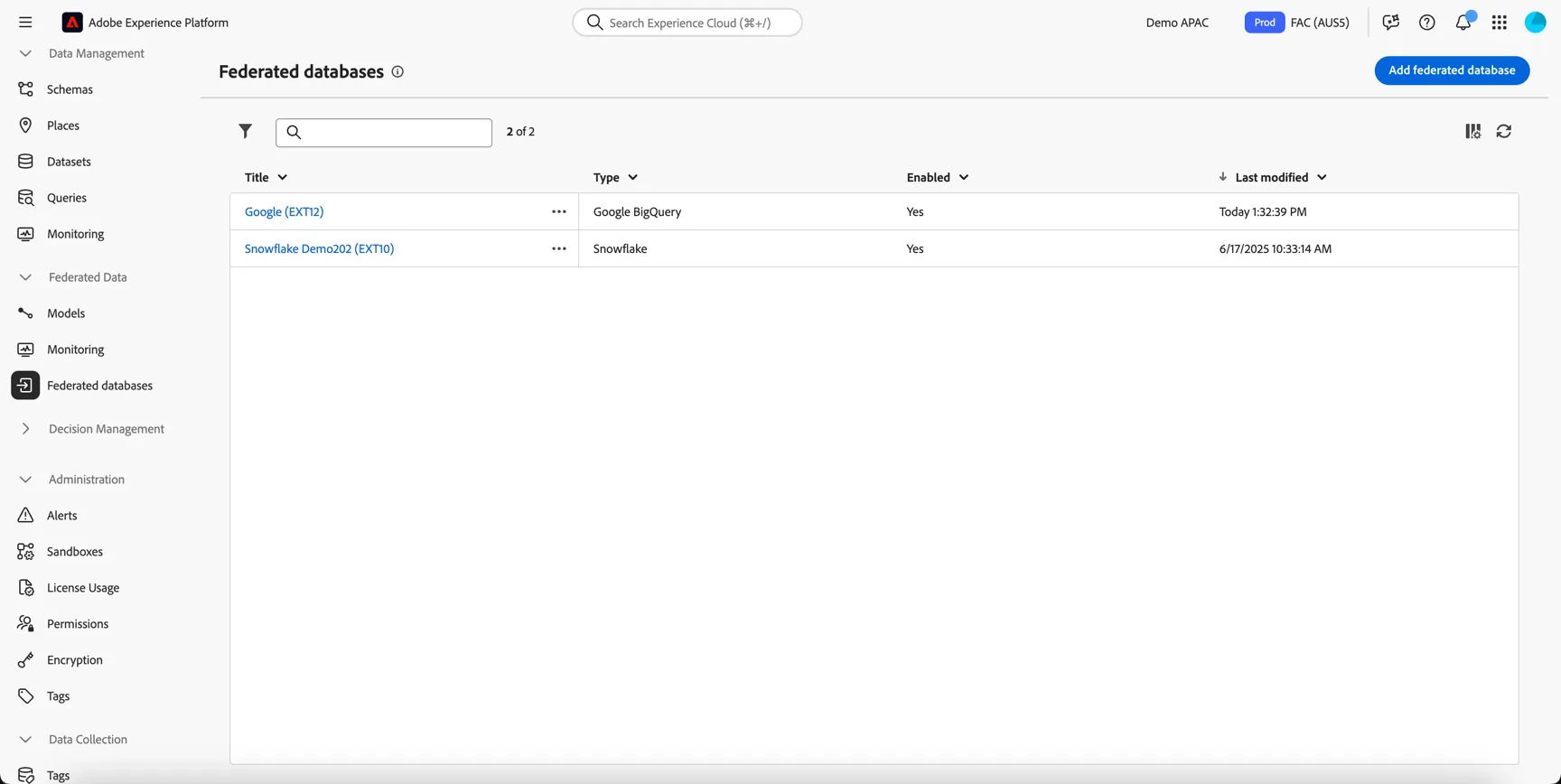
Task: Click the federated databases search box
Action: tap(384, 133)
